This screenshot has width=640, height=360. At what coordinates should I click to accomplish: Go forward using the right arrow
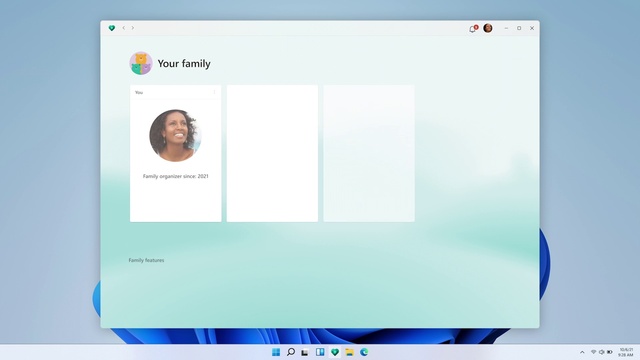(x=133, y=28)
